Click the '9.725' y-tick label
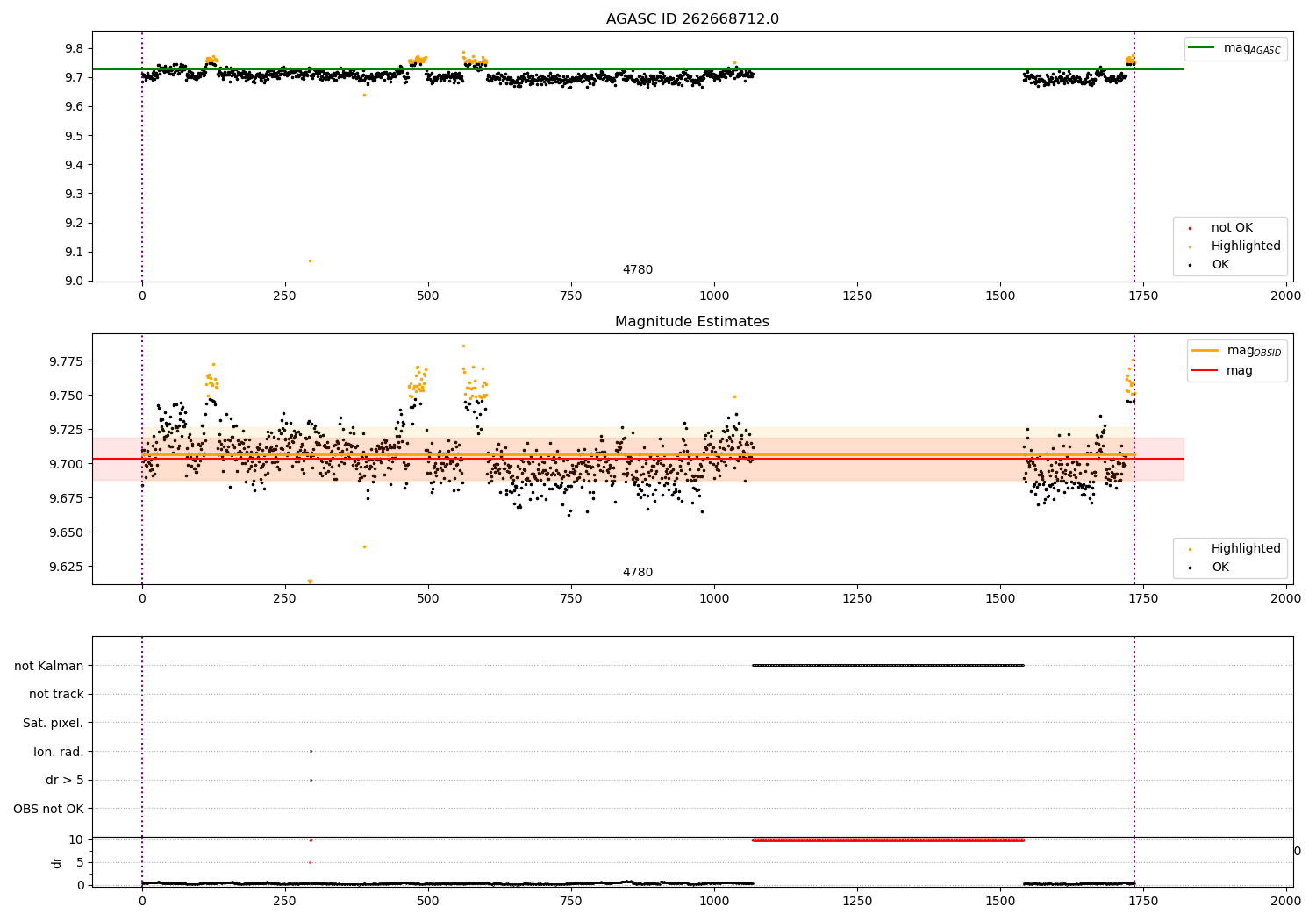Image resolution: width=1316 pixels, height=921 pixels. pos(67,430)
